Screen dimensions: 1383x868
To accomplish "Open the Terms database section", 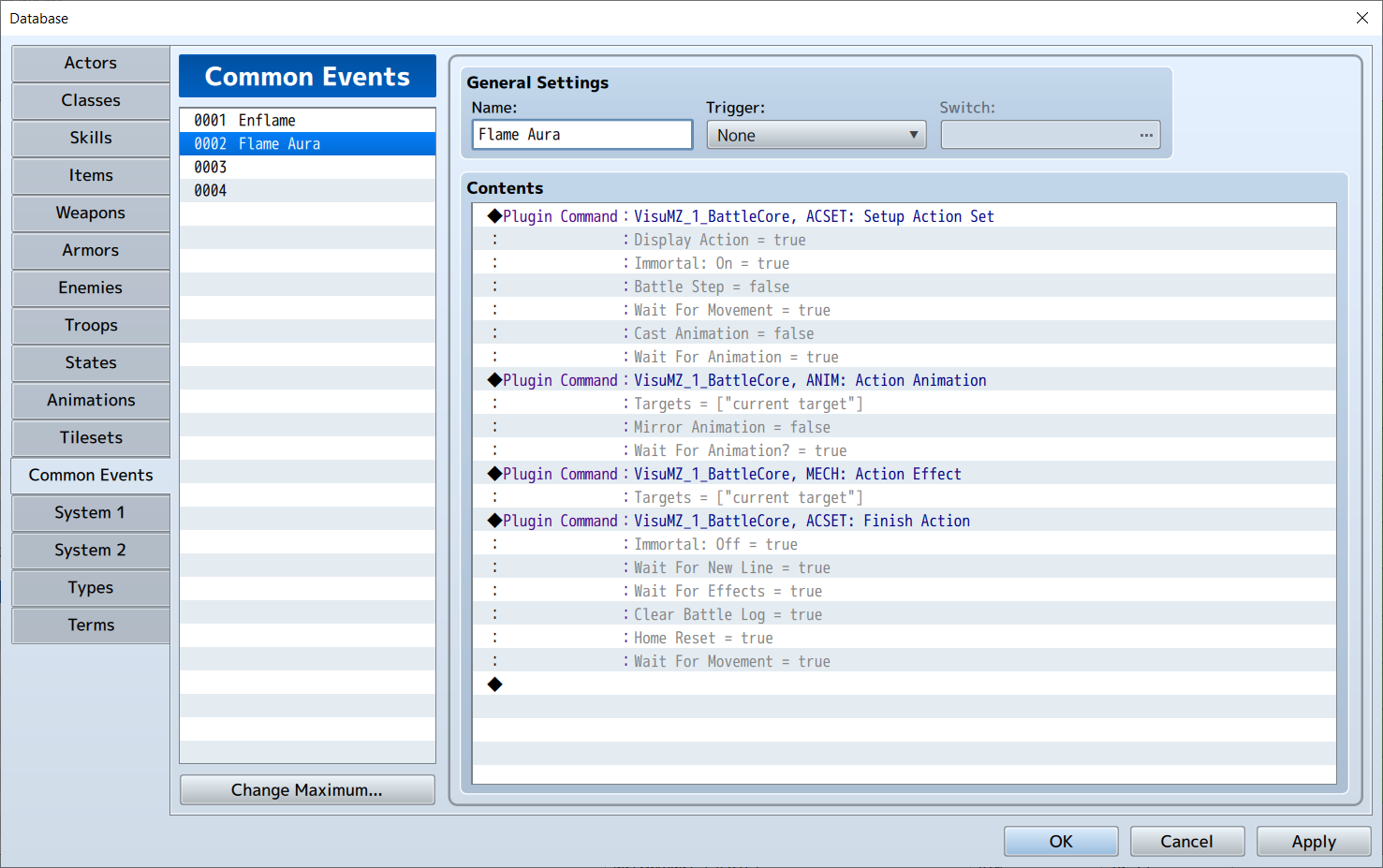I will coord(90,625).
